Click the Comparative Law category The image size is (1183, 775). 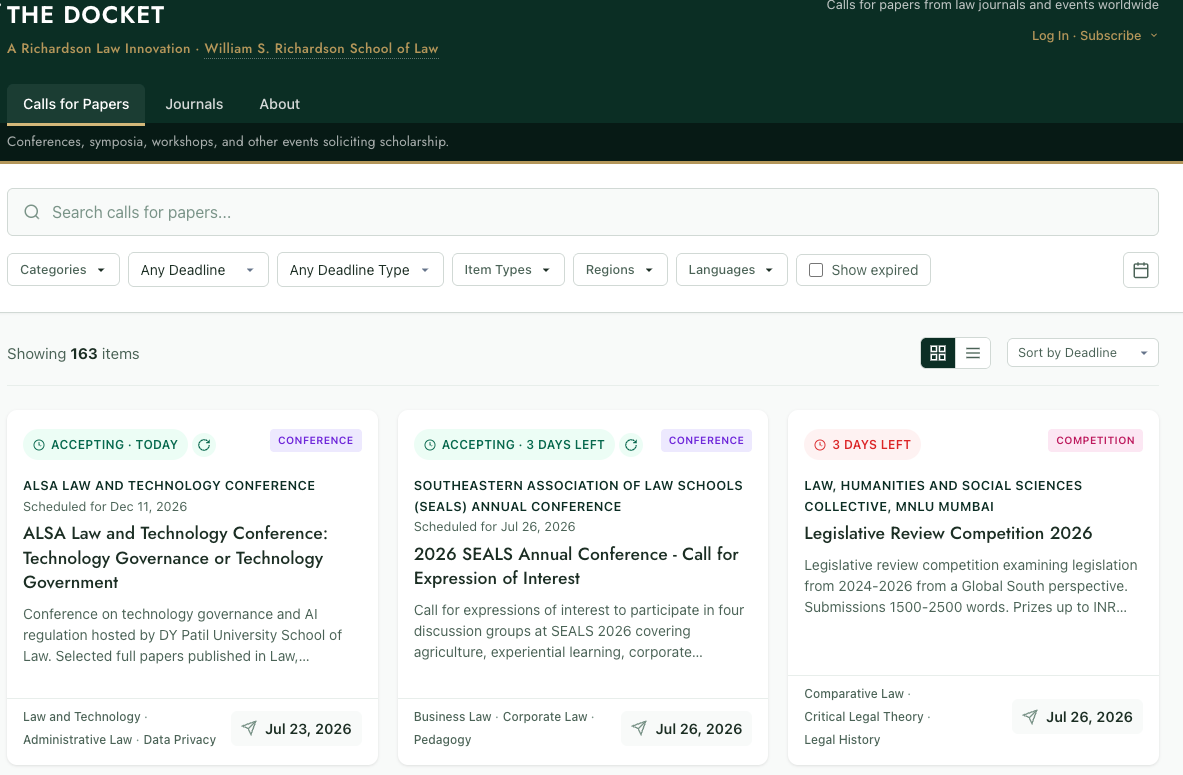pos(853,694)
